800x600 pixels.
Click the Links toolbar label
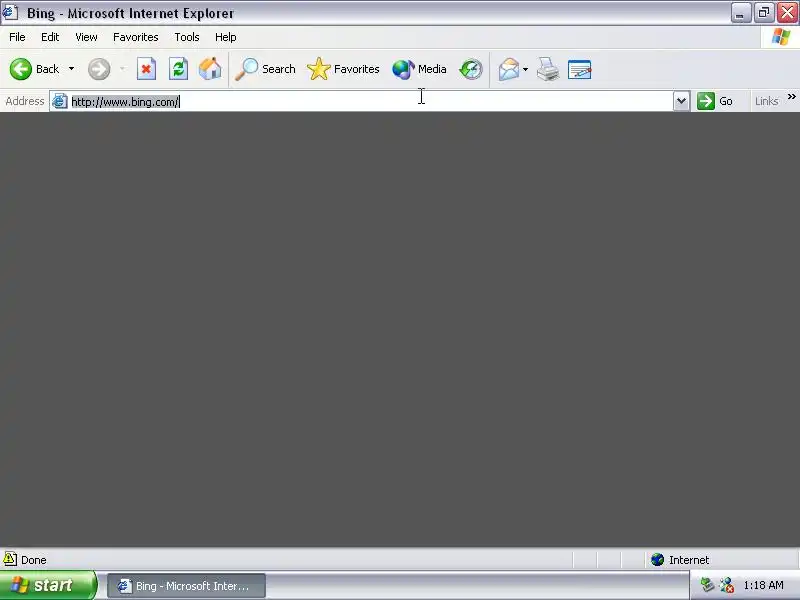766,101
